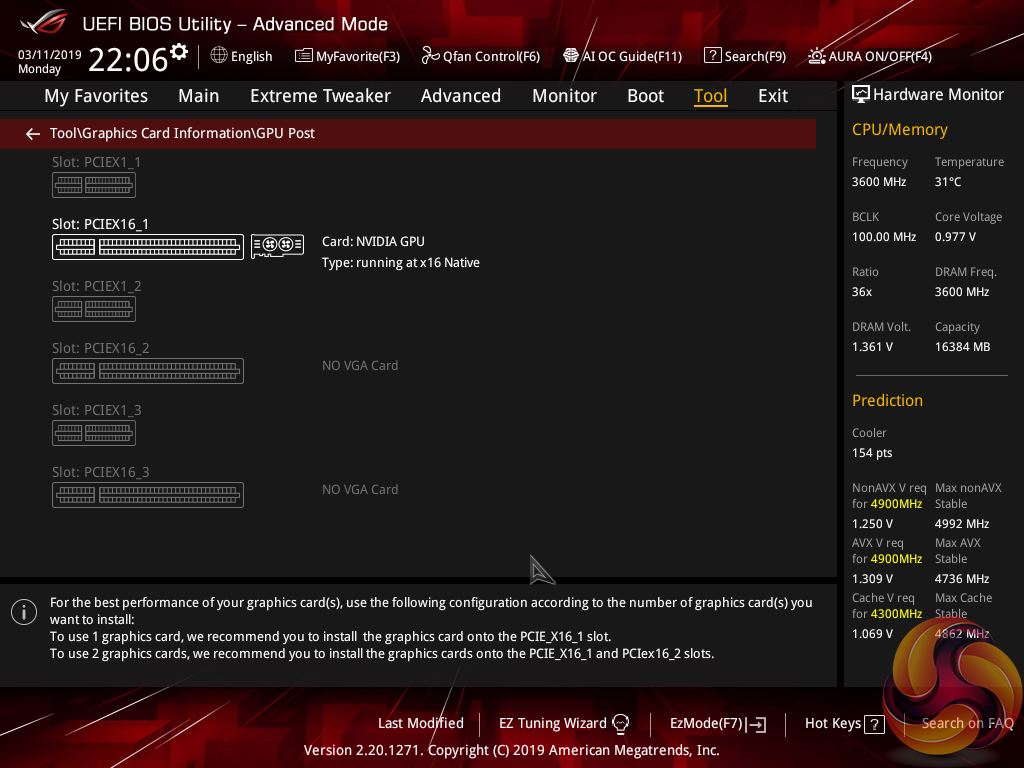This screenshot has height=768, width=1024.
Task: Click the 100.00 MHz BCLK value
Action: [884, 236]
